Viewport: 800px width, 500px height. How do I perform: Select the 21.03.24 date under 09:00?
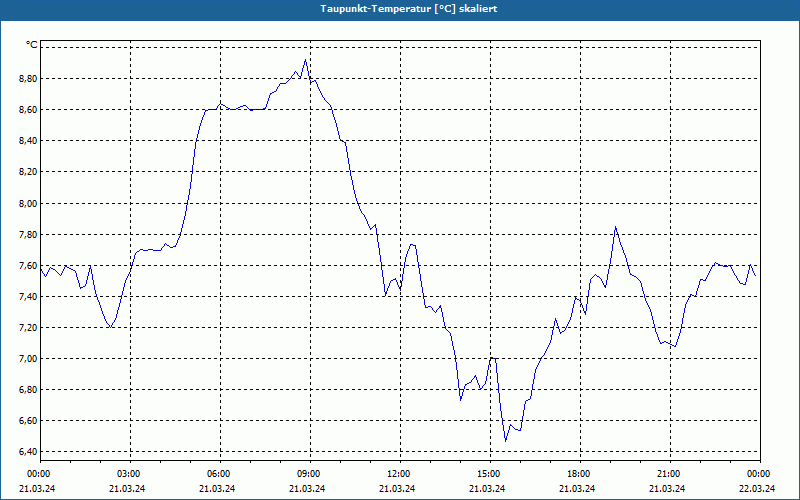(307, 488)
